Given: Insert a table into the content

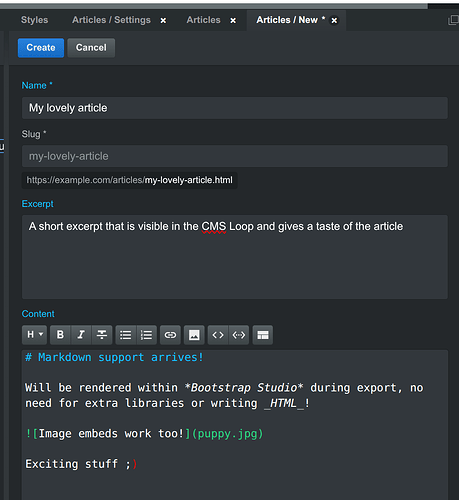Looking at the screenshot, I should 263,335.
